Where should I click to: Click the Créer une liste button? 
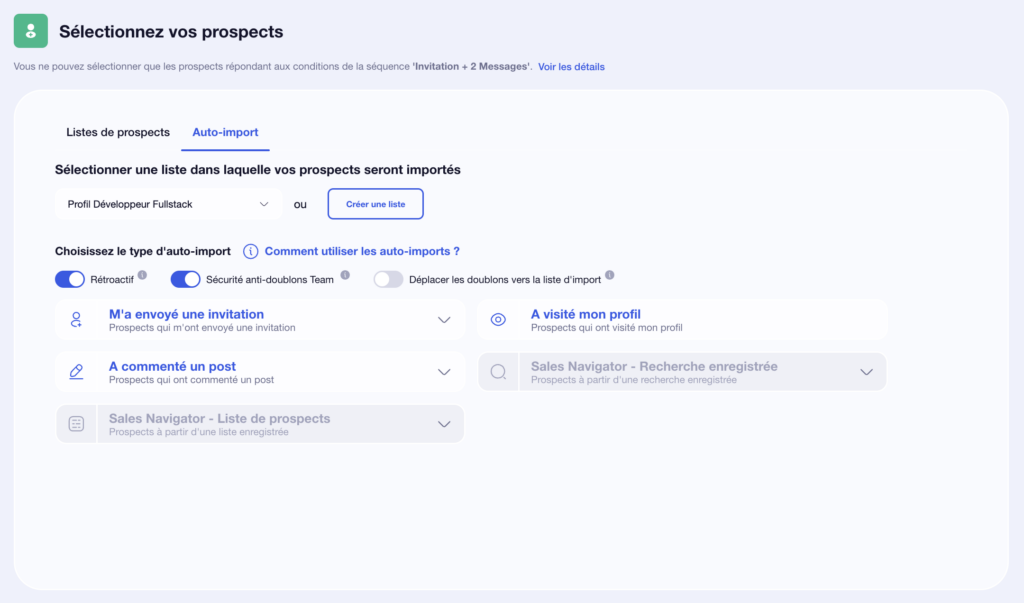[x=375, y=203]
